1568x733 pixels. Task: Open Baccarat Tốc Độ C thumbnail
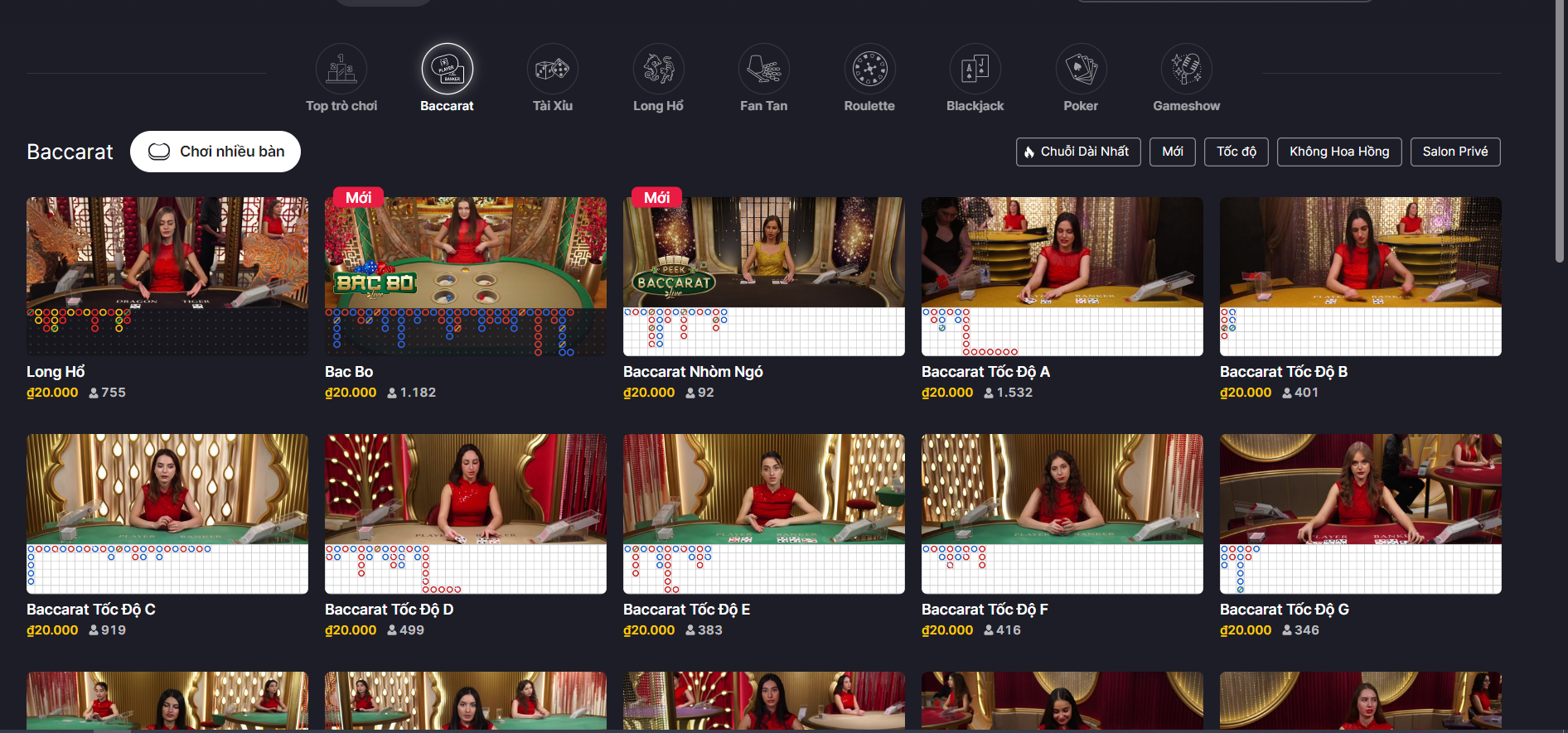(x=167, y=514)
